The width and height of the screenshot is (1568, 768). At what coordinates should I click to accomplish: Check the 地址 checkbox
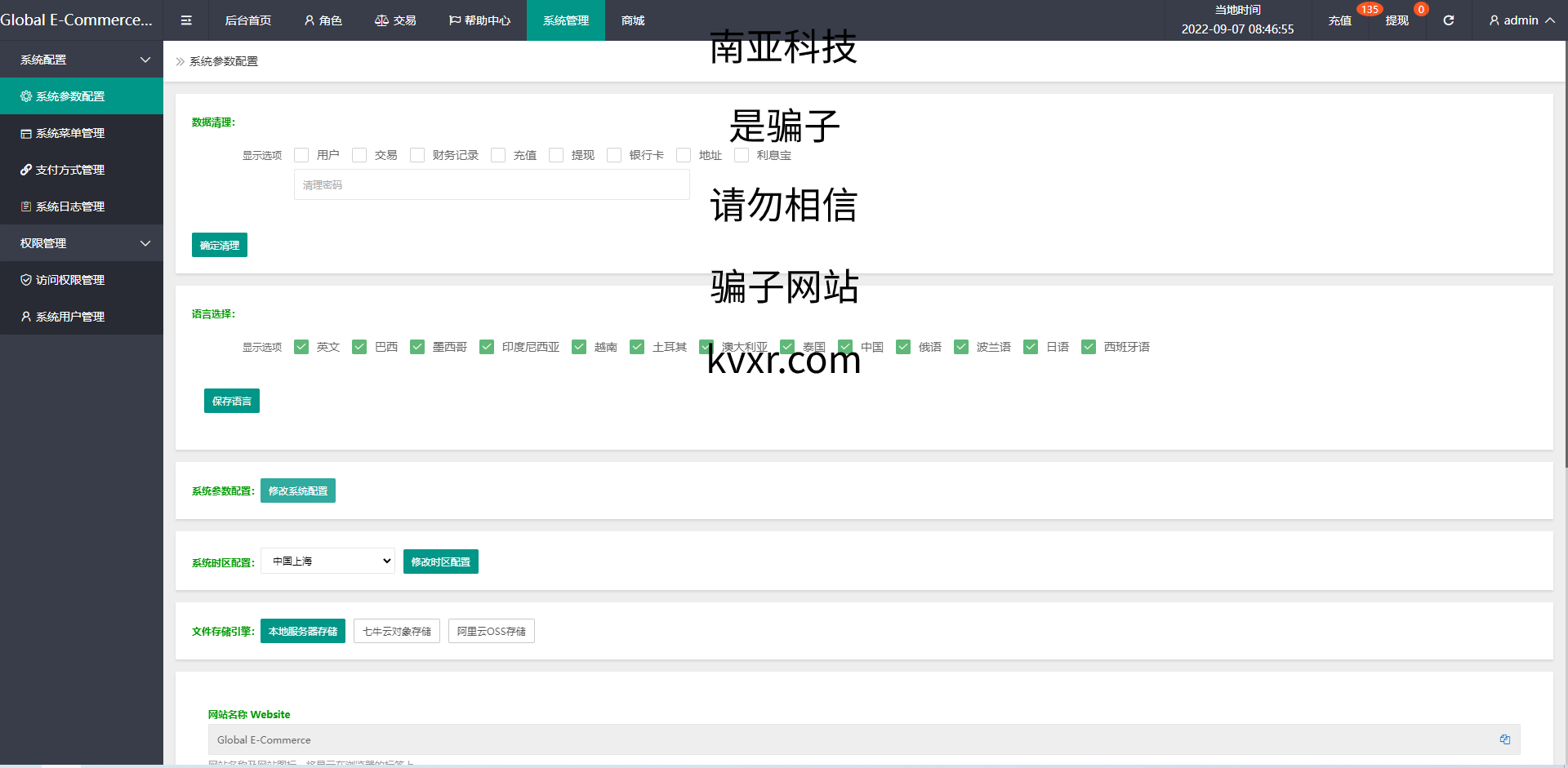[x=684, y=155]
